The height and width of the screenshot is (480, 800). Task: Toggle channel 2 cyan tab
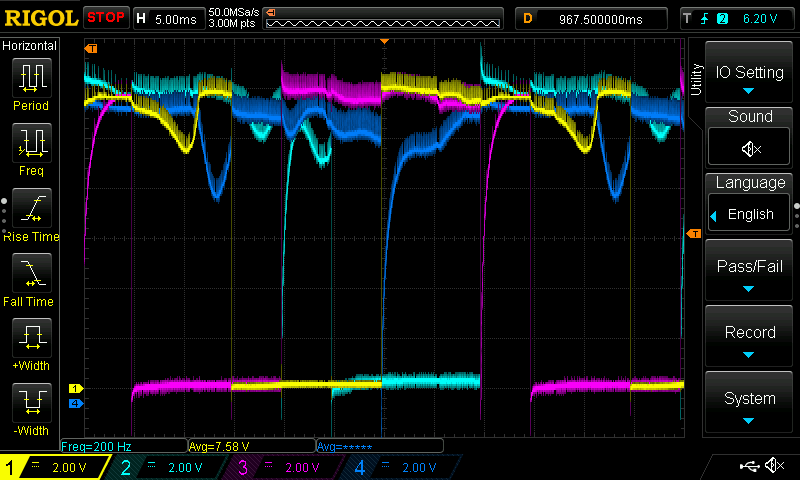tap(170, 467)
